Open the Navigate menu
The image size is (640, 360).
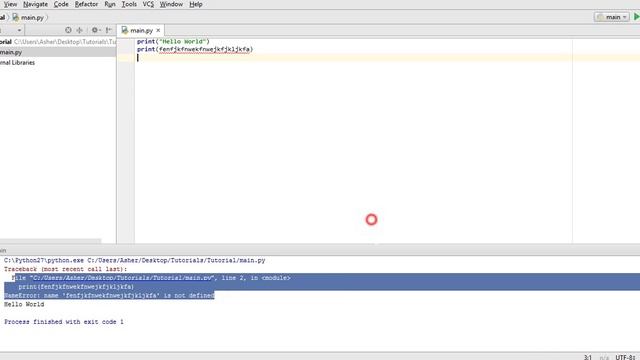click(x=35, y=4)
